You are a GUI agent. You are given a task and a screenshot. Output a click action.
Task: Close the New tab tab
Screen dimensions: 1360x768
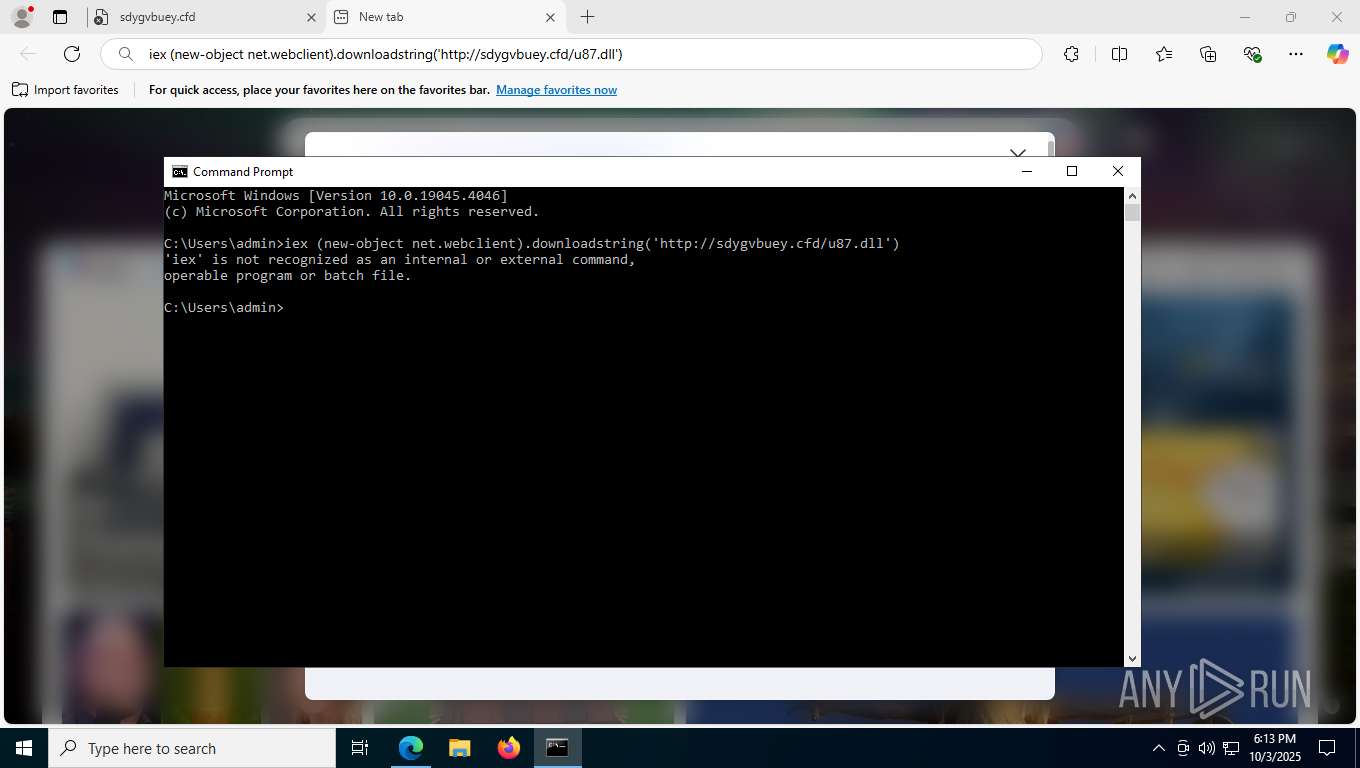550,17
